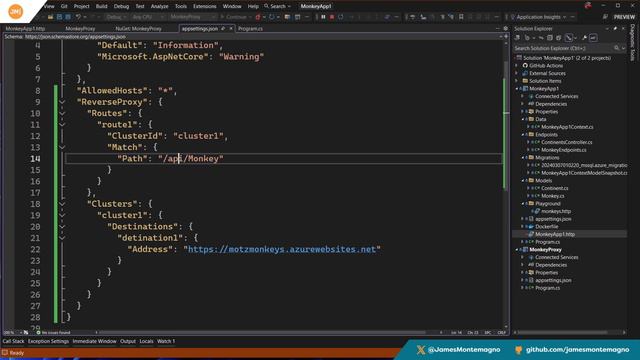Collapse the Destinations block on line 20
The image size is (640, 360).
pos(62,227)
